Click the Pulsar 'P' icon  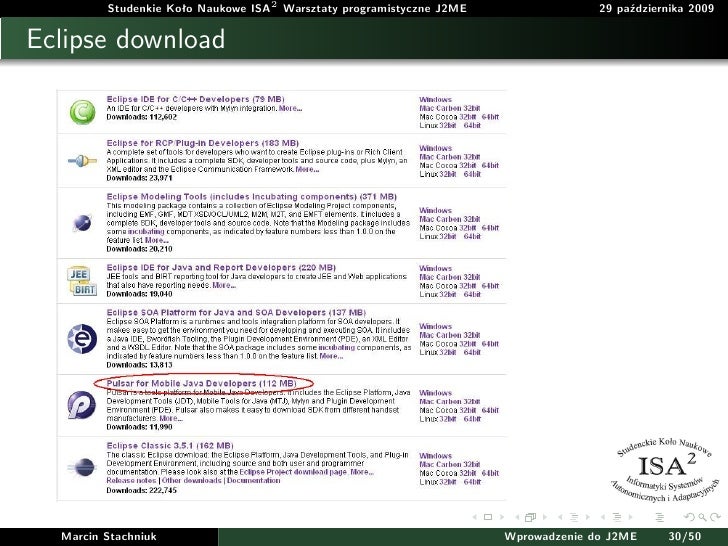point(82,405)
